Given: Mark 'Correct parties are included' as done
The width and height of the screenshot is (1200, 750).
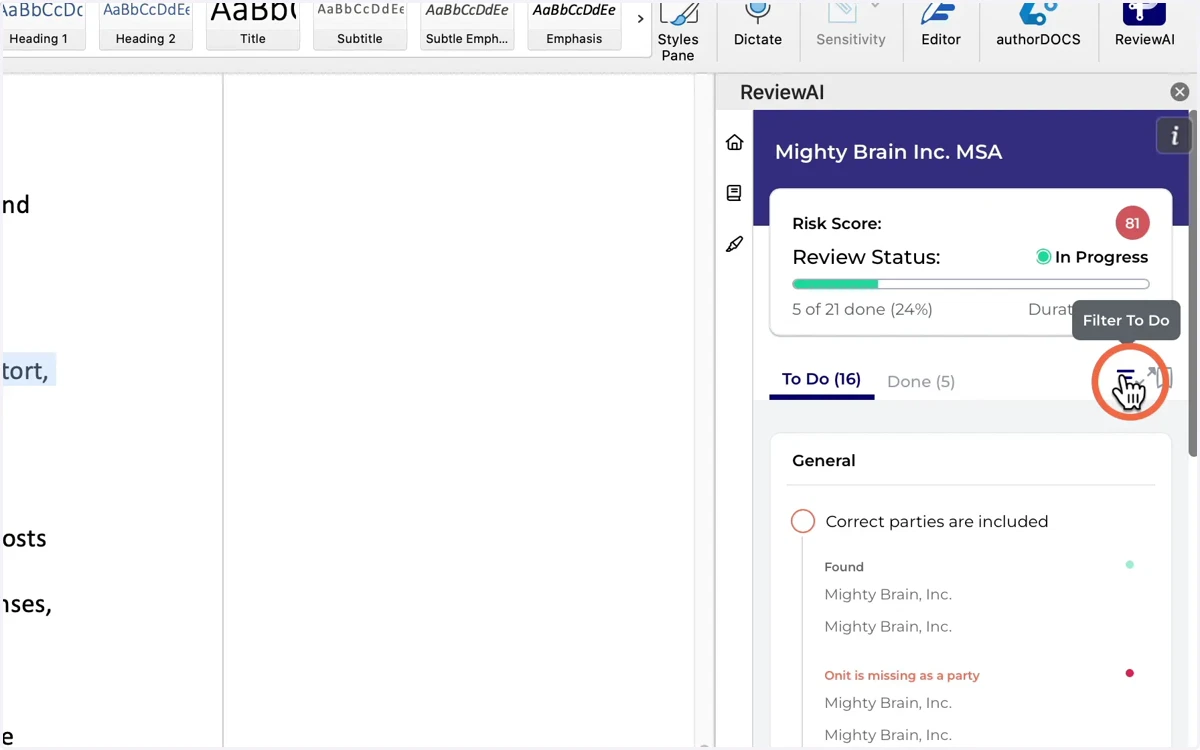Looking at the screenshot, I should [x=803, y=521].
